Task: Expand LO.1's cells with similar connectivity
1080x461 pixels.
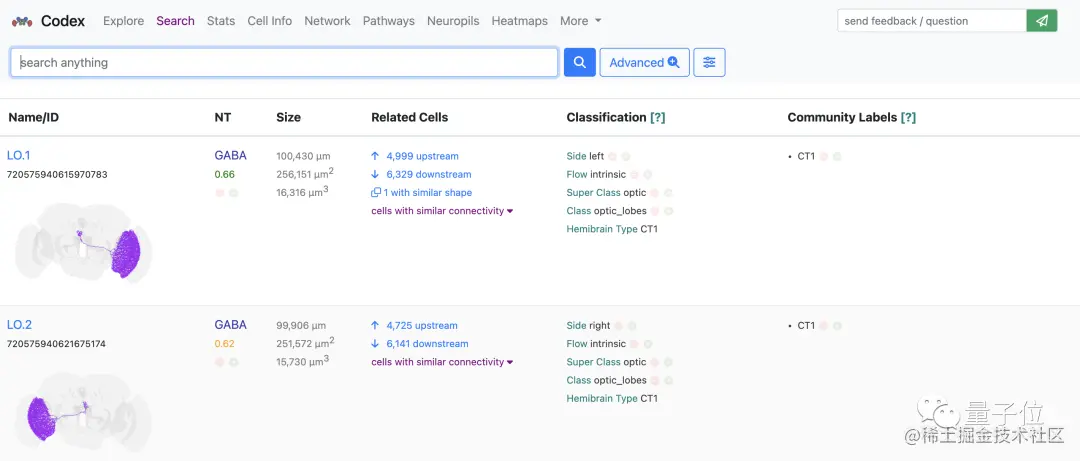Action: tap(442, 211)
